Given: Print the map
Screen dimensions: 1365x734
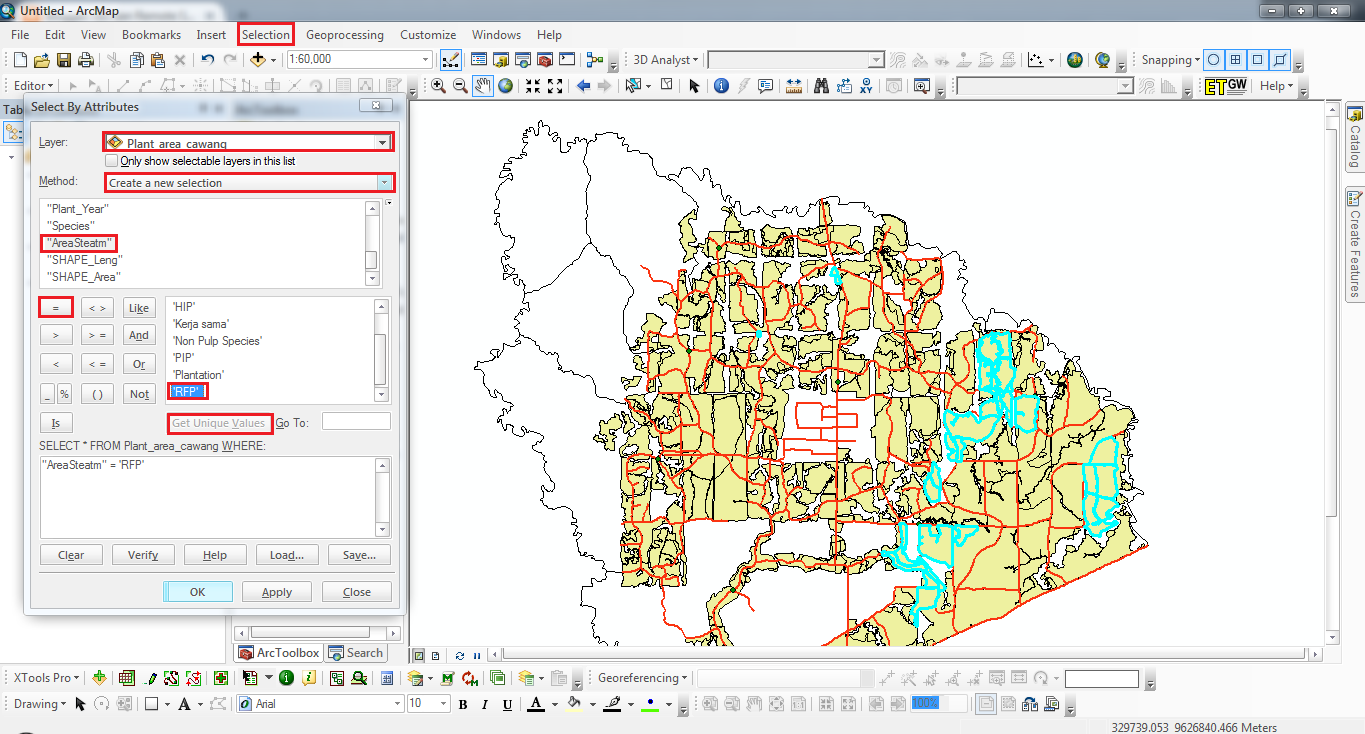Looking at the screenshot, I should click(86, 60).
